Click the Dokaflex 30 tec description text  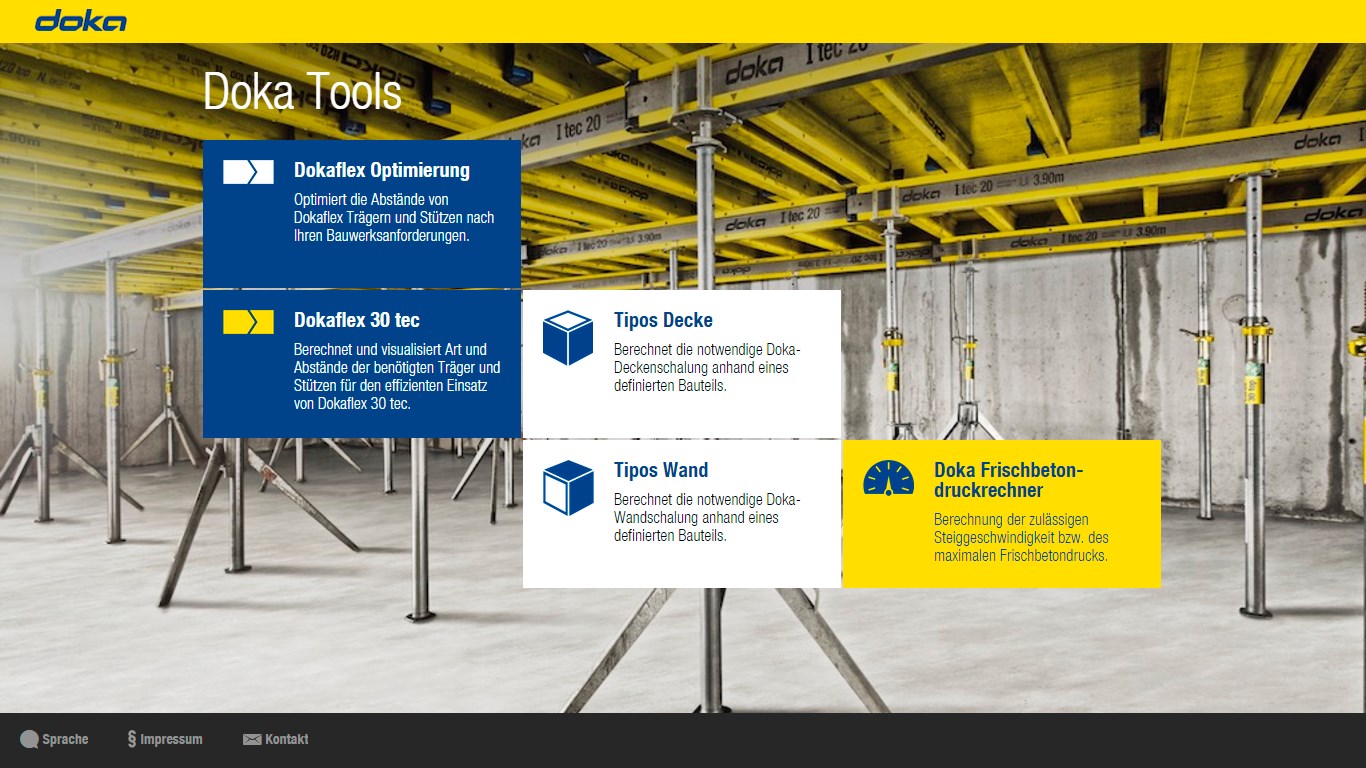pos(397,377)
